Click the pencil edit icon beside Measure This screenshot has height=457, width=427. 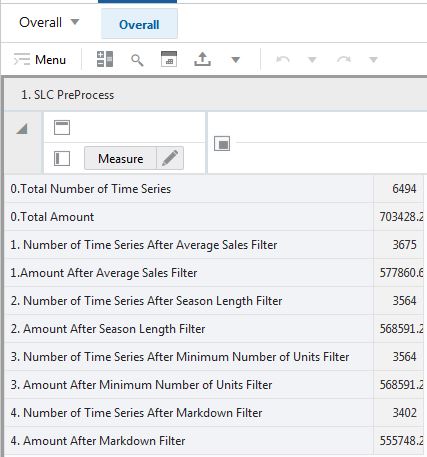tap(170, 158)
